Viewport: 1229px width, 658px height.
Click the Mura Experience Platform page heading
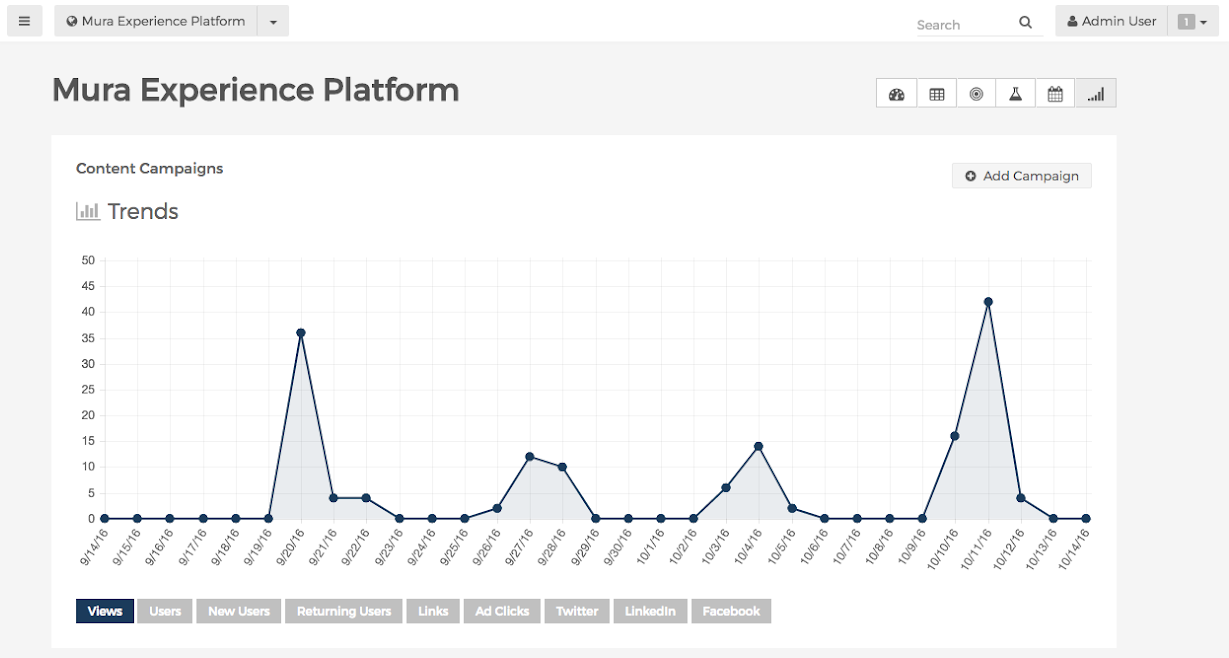coord(256,90)
